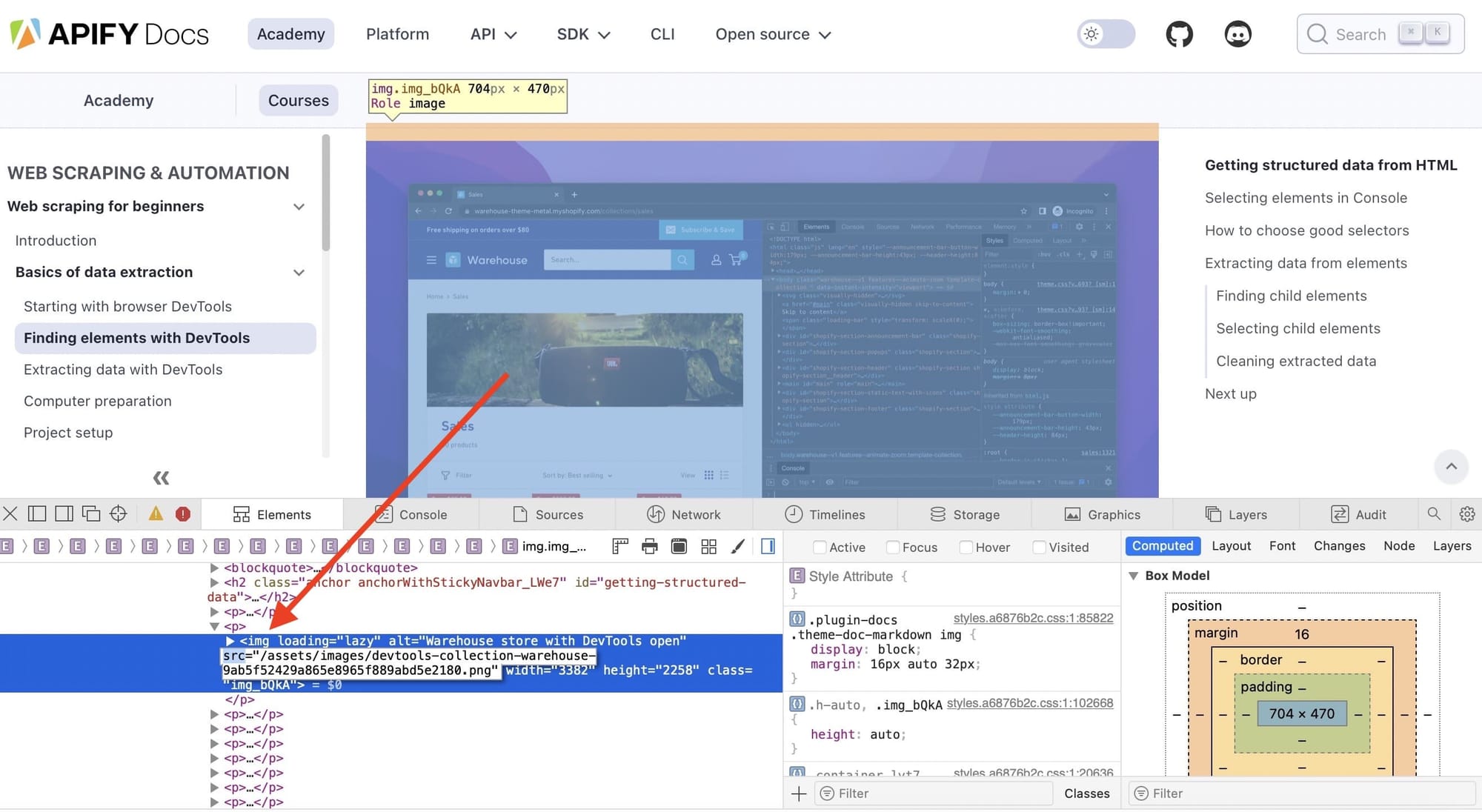Viewport: 1482px width, 812px height.
Task: Open the Academy top navigation menu
Action: (290, 34)
